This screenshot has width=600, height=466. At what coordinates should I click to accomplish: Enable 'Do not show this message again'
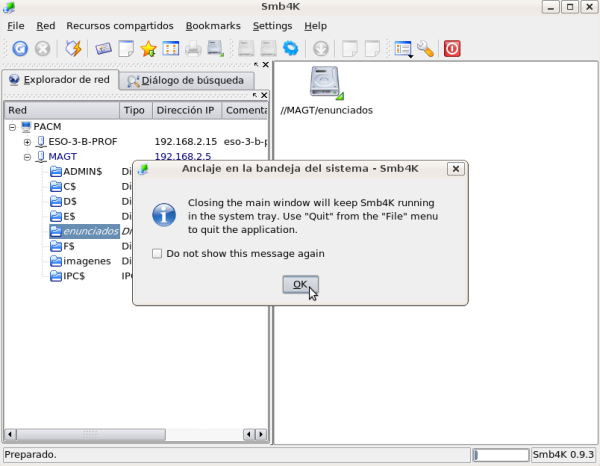pos(157,254)
